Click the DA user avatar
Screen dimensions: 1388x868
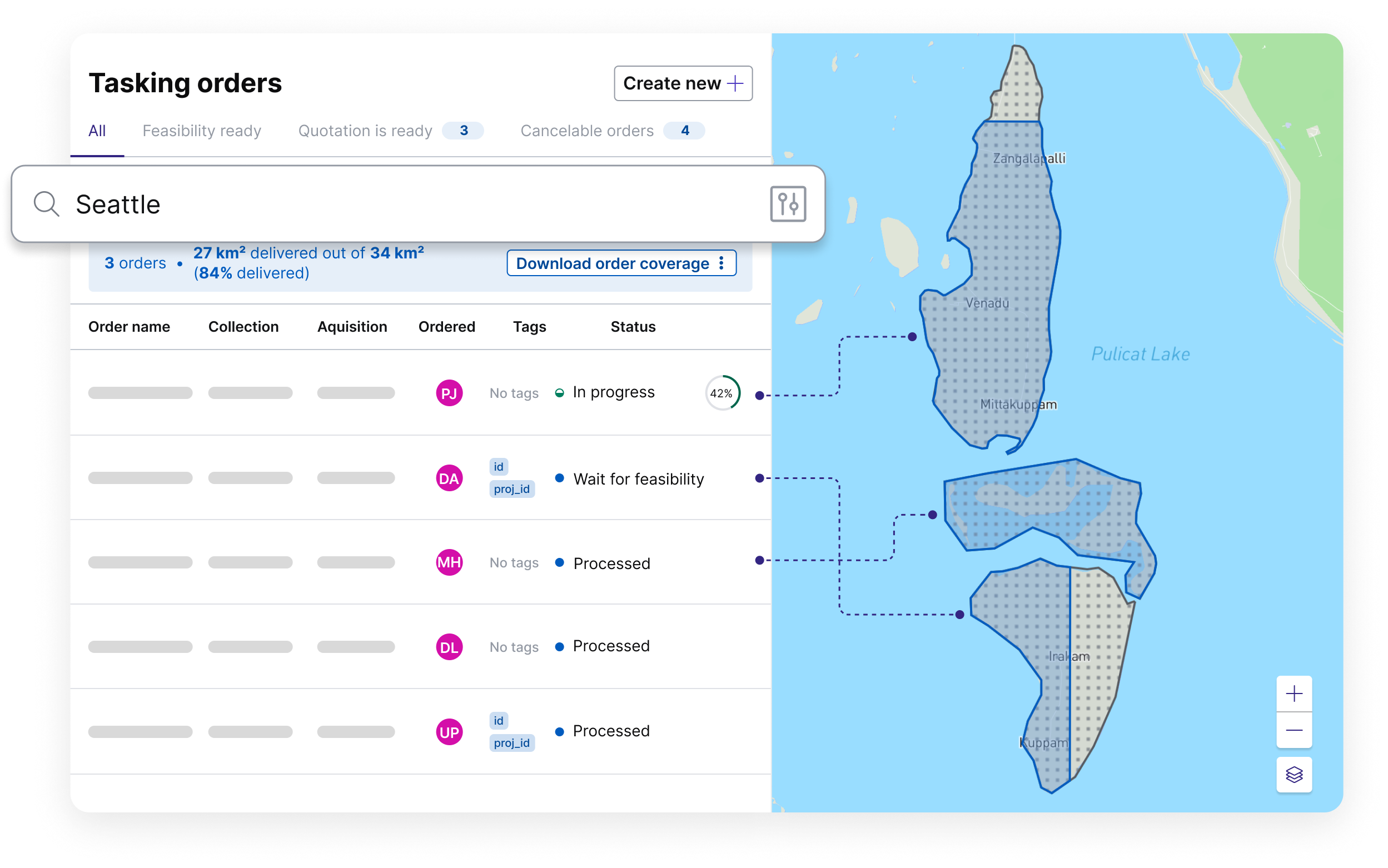[449, 478]
